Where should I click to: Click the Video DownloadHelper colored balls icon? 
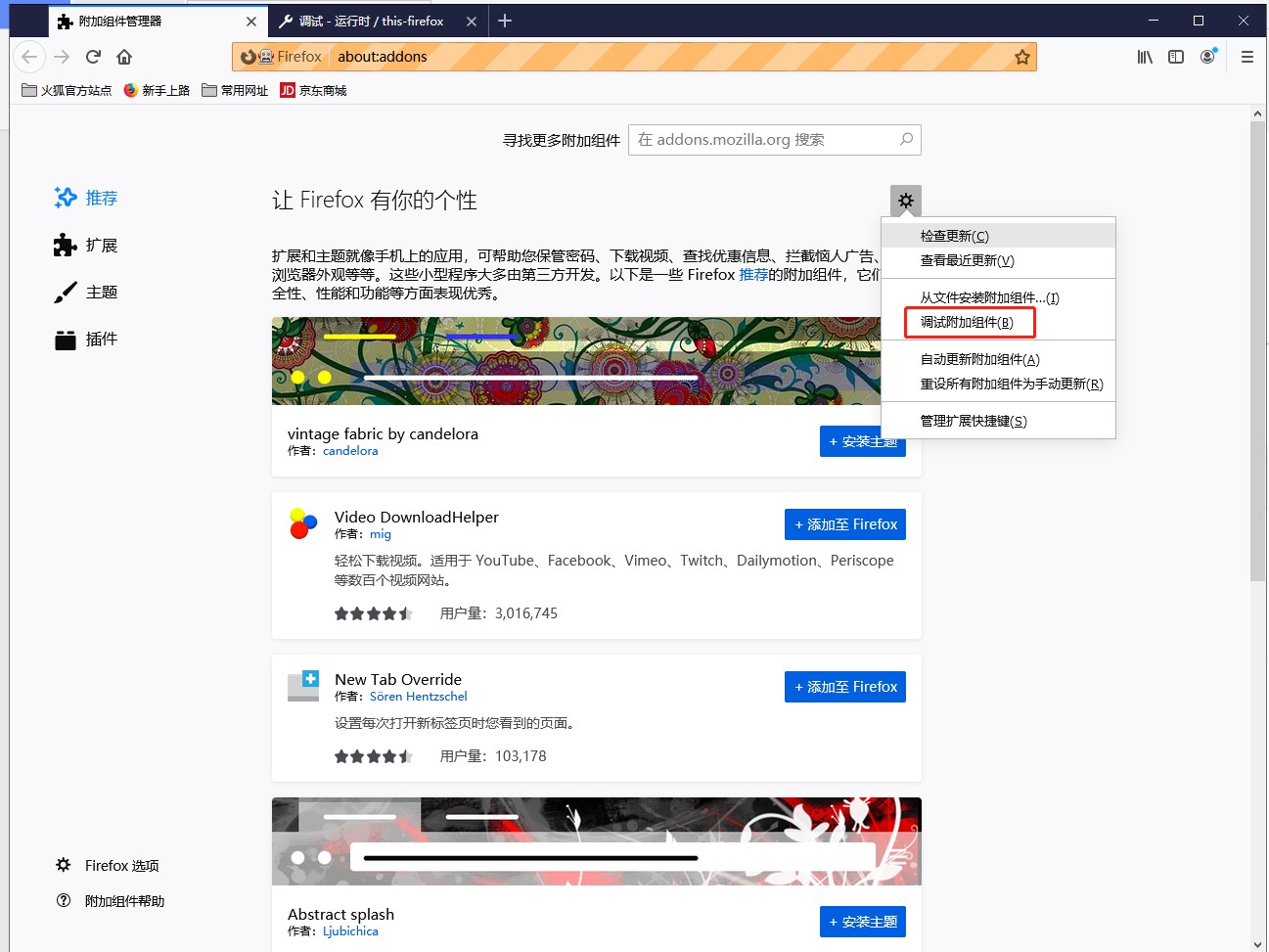pyautogui.click(x=303, y=523)
